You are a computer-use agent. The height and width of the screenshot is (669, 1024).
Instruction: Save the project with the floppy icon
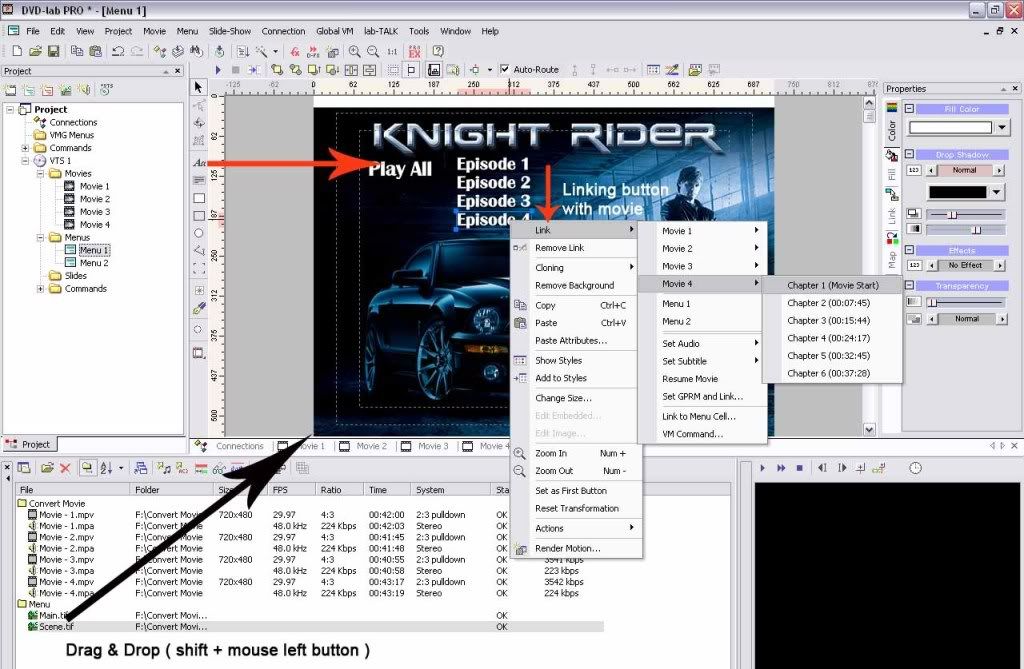coord(54,51)
